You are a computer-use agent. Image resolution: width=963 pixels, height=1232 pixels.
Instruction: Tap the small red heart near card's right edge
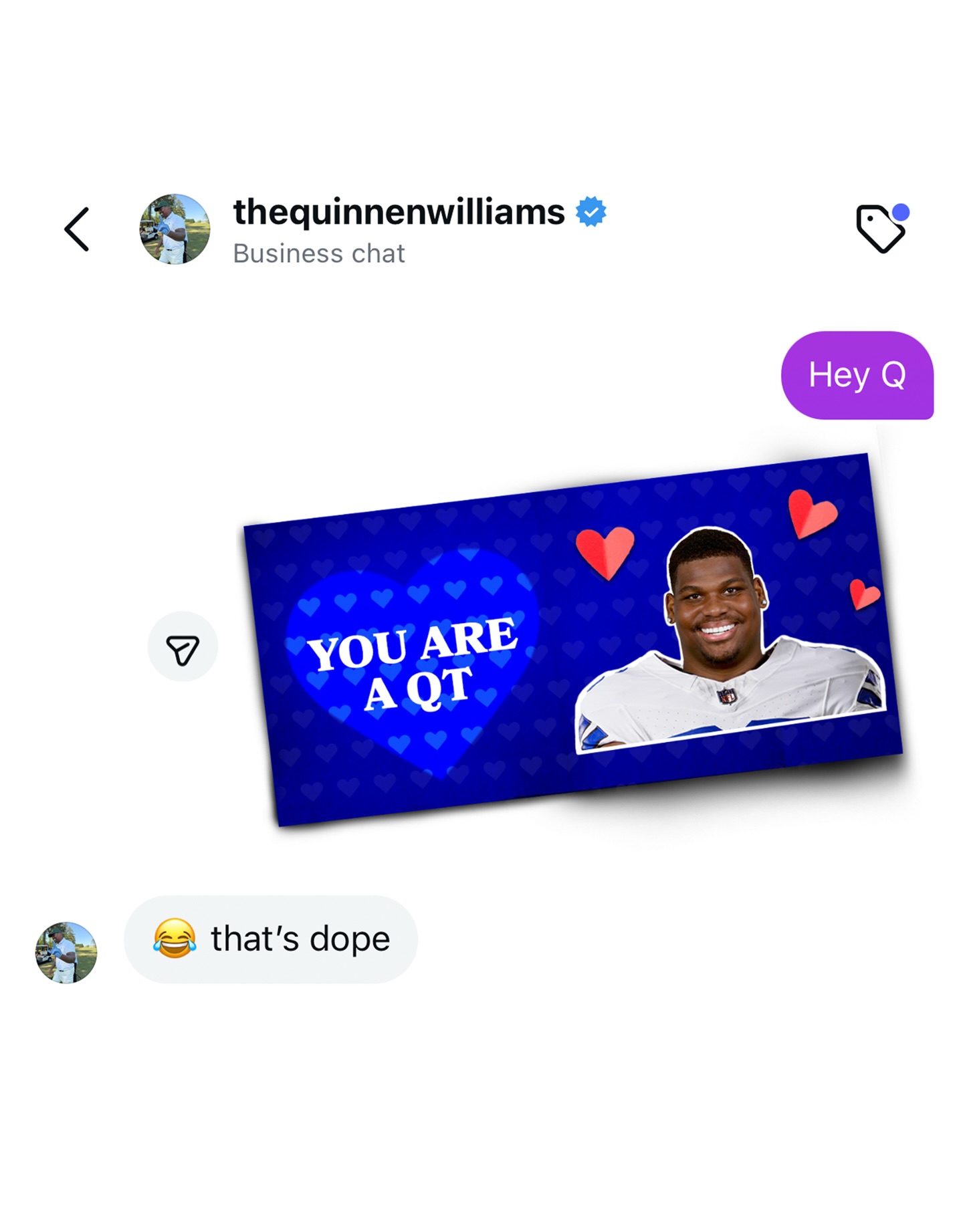(863, 594)
